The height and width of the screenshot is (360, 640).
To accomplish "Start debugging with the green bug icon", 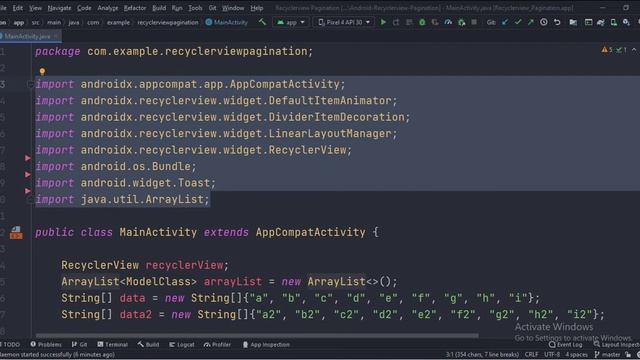I will click(422, 22).
